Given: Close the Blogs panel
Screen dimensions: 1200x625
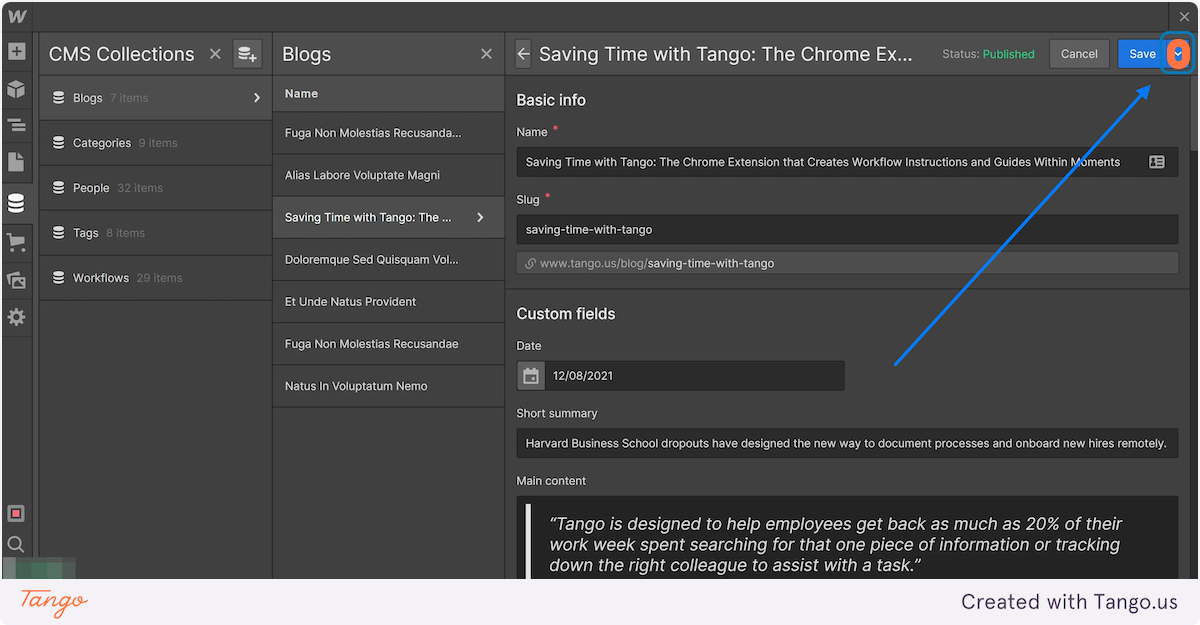Looking at the screenshot, I should click(486, 54).
